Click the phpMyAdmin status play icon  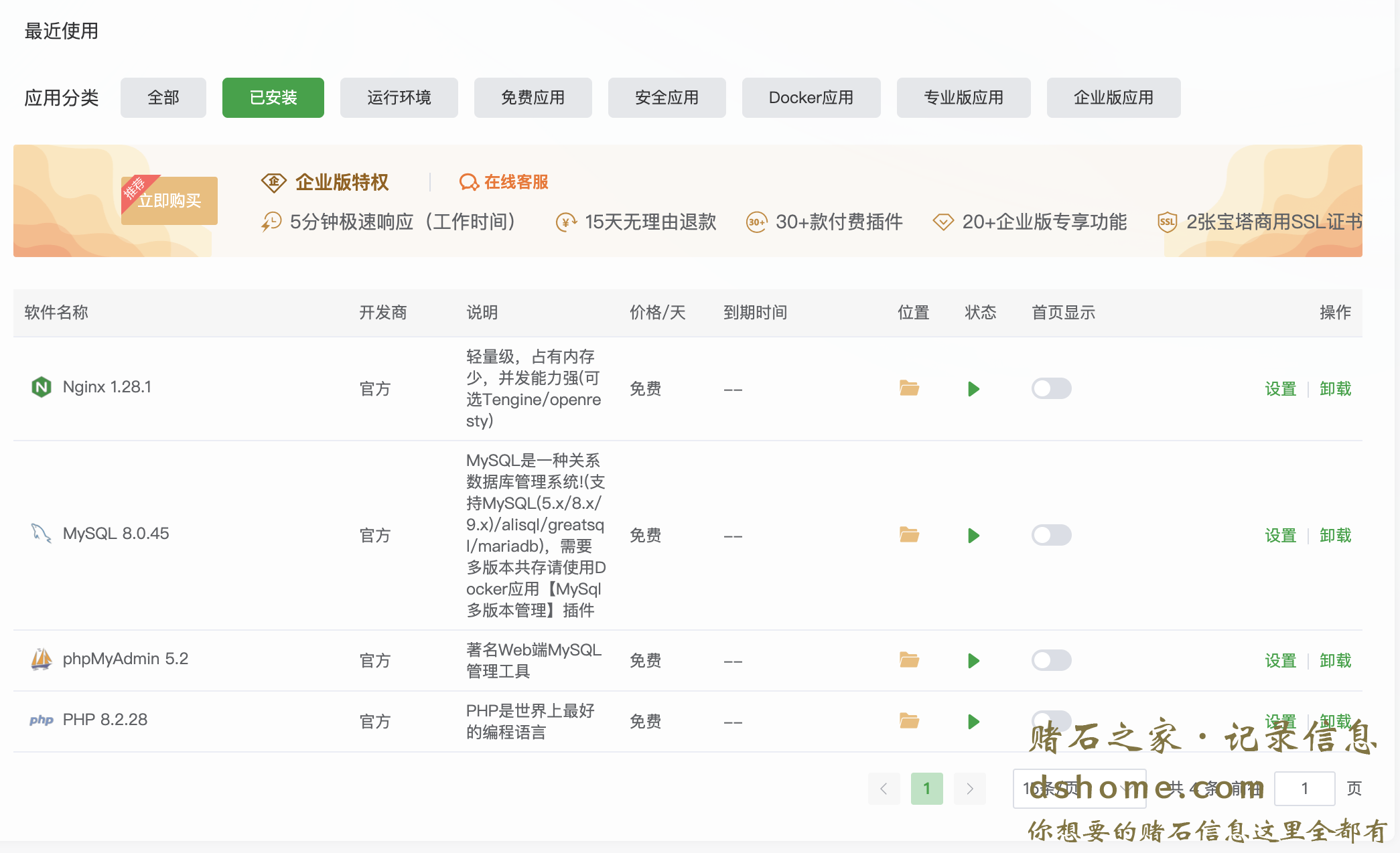click(973, 661)
